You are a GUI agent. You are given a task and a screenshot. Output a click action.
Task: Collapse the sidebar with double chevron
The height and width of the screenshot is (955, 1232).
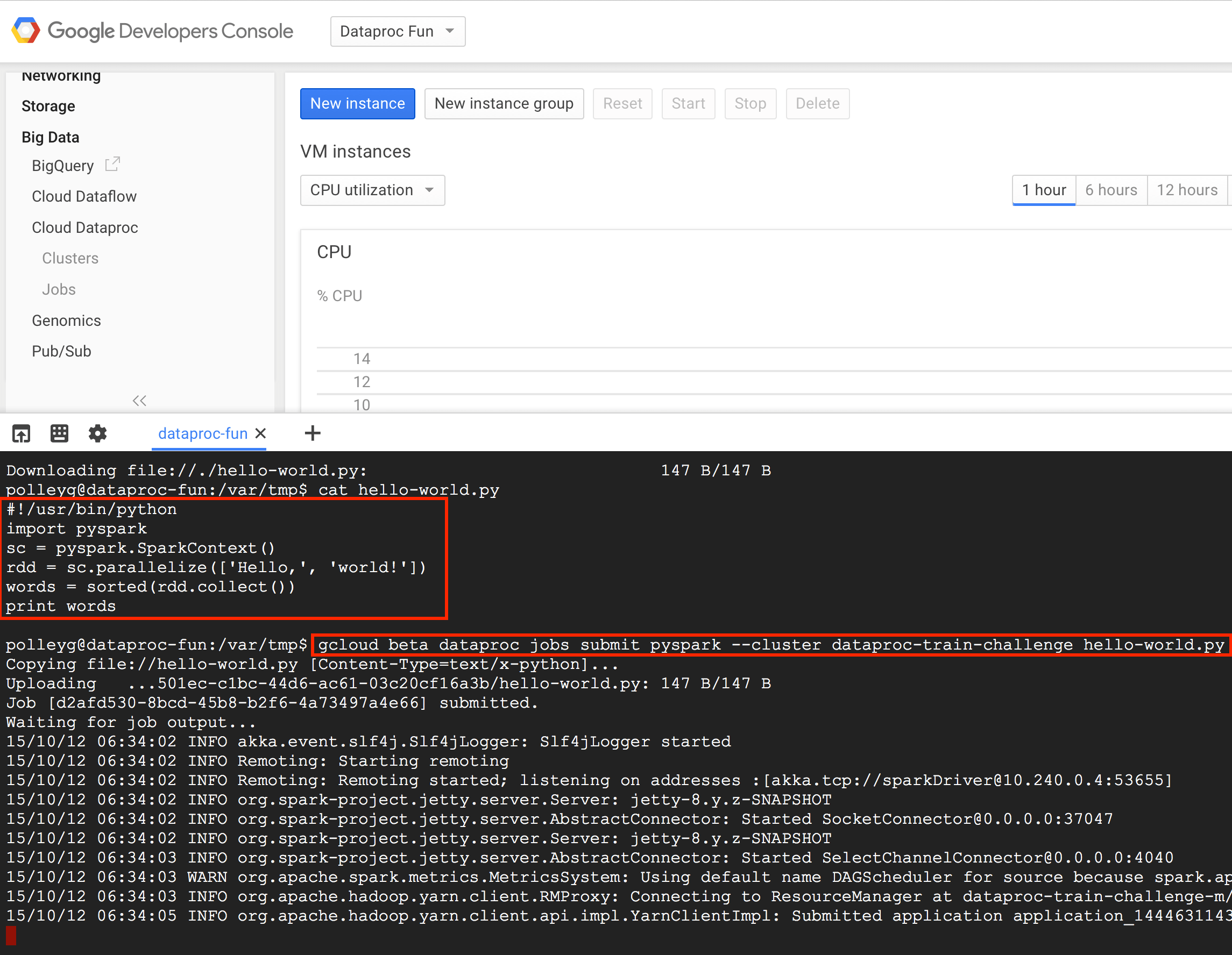(139, 400)
